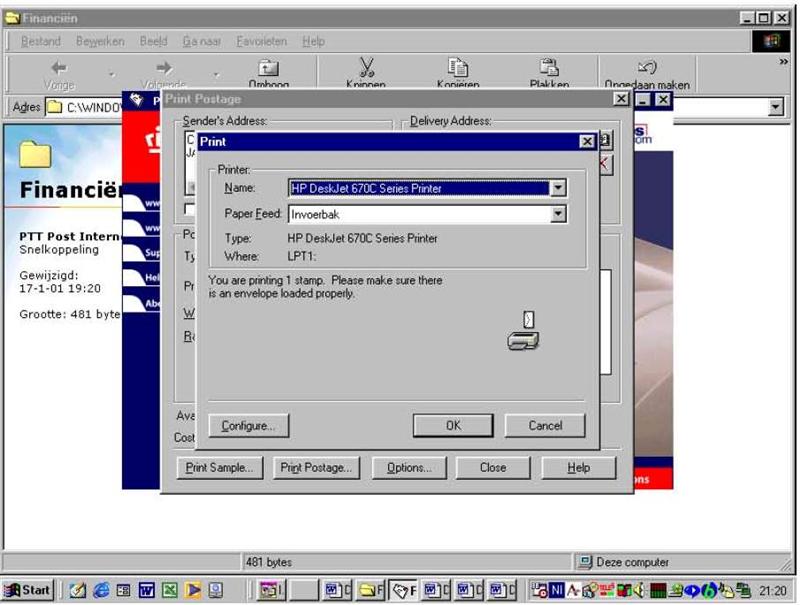
Task: Close the Print dialog with the X
Action: 587,141
